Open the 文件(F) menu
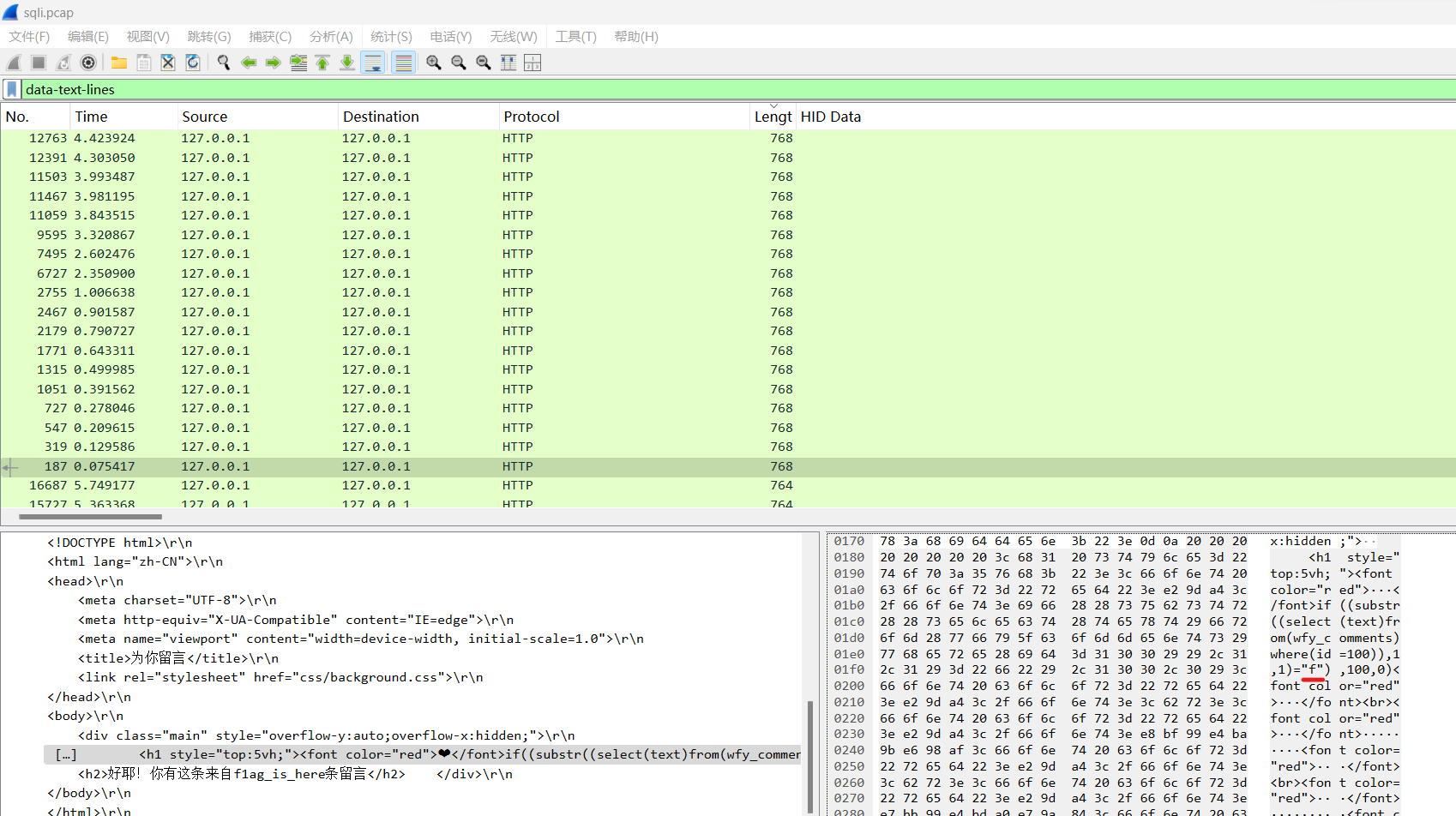 (29, 37)
